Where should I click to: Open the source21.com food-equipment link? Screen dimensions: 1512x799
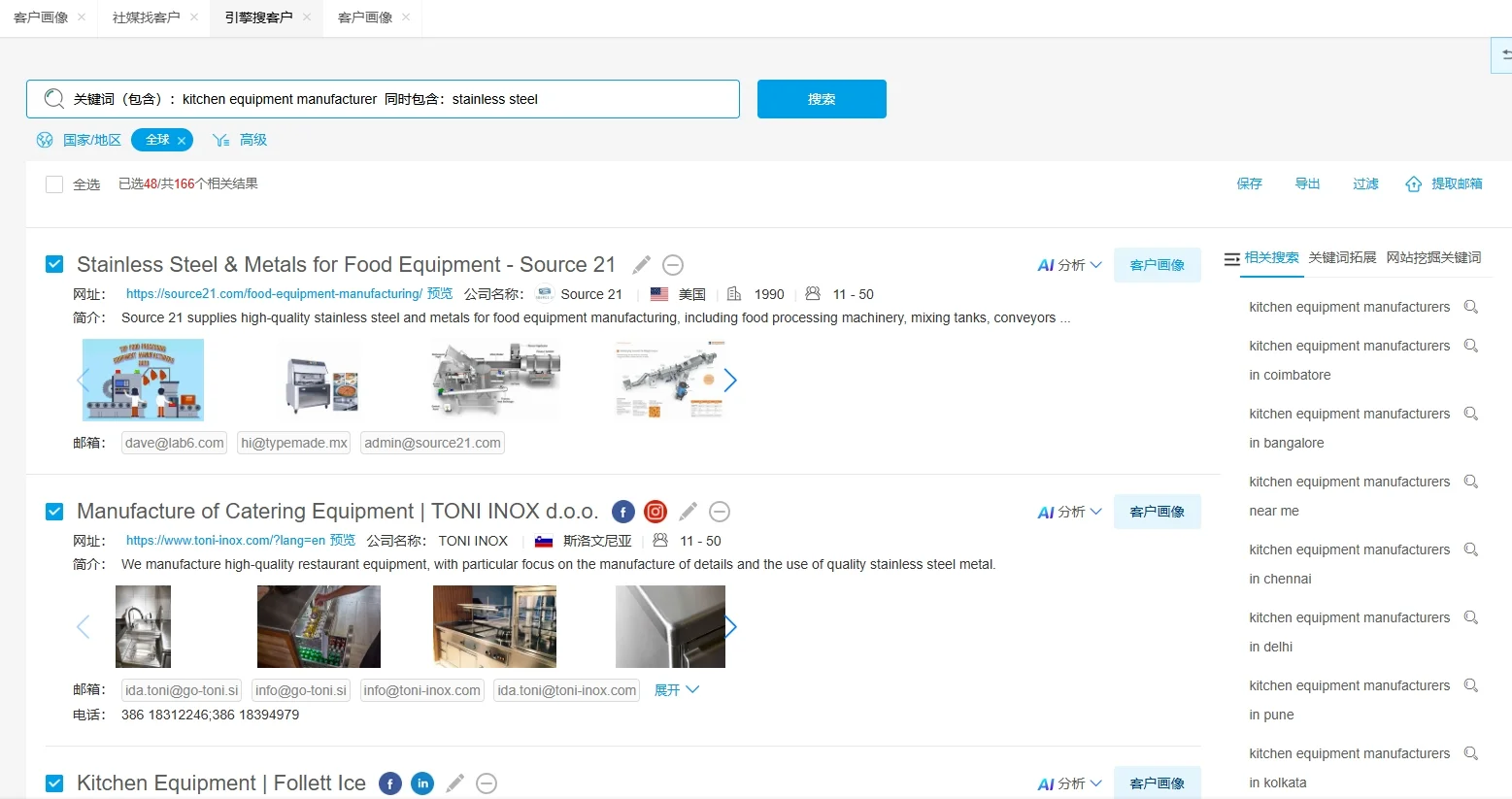tap(274, 294)
